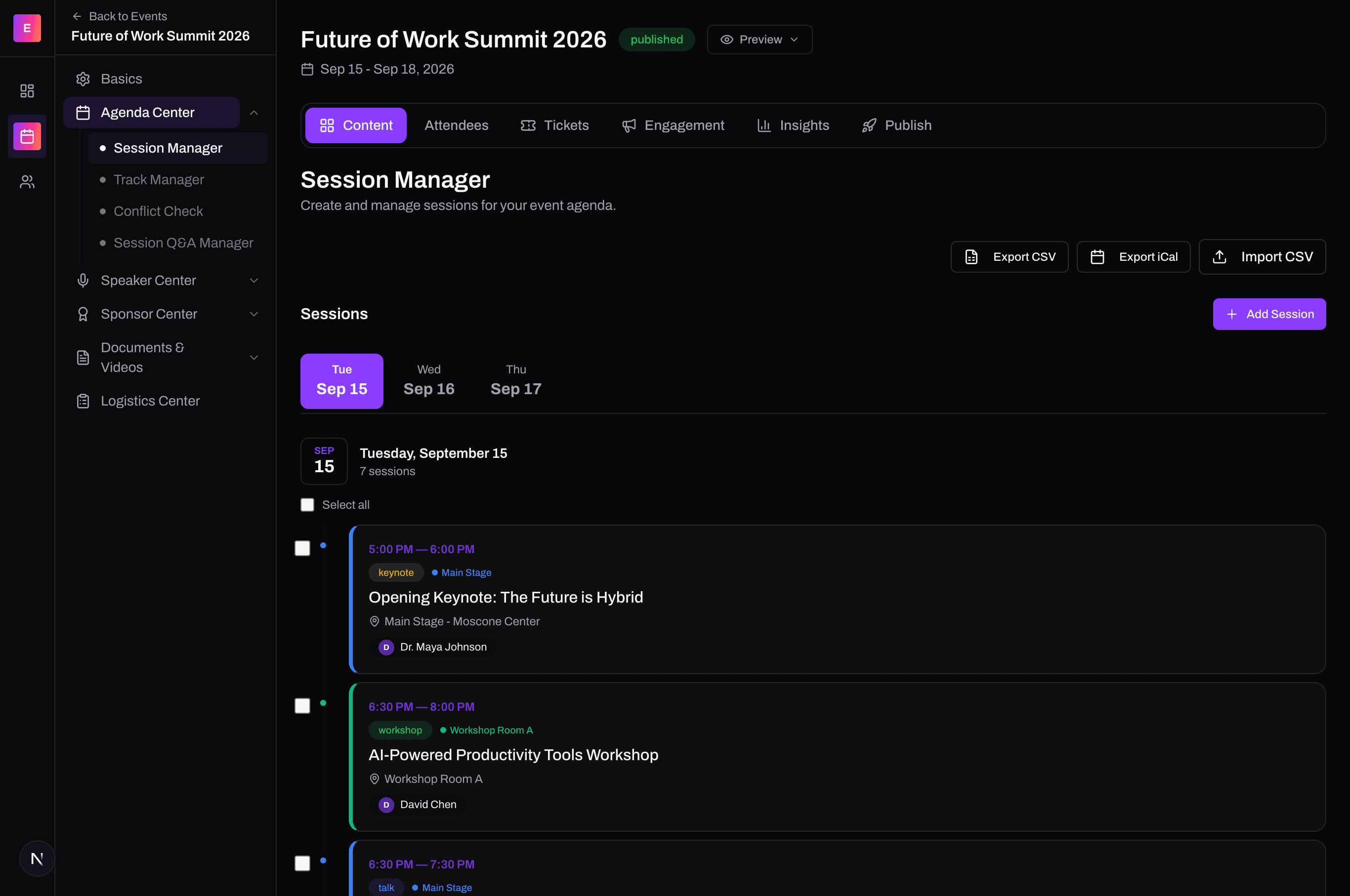1350x896 pixels.
Task: Click the Documents & Videos file icon
Action: tap(83, 358)
